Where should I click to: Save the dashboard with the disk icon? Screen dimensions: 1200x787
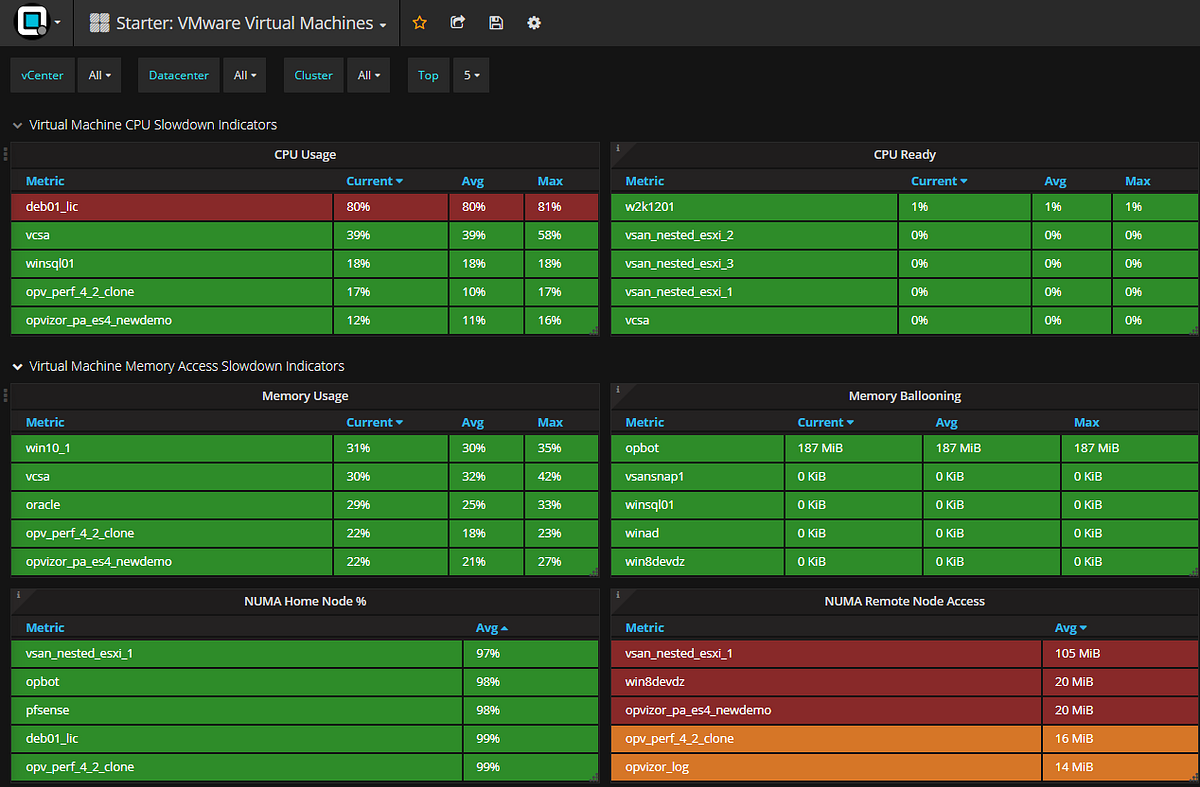click(496, 22)
